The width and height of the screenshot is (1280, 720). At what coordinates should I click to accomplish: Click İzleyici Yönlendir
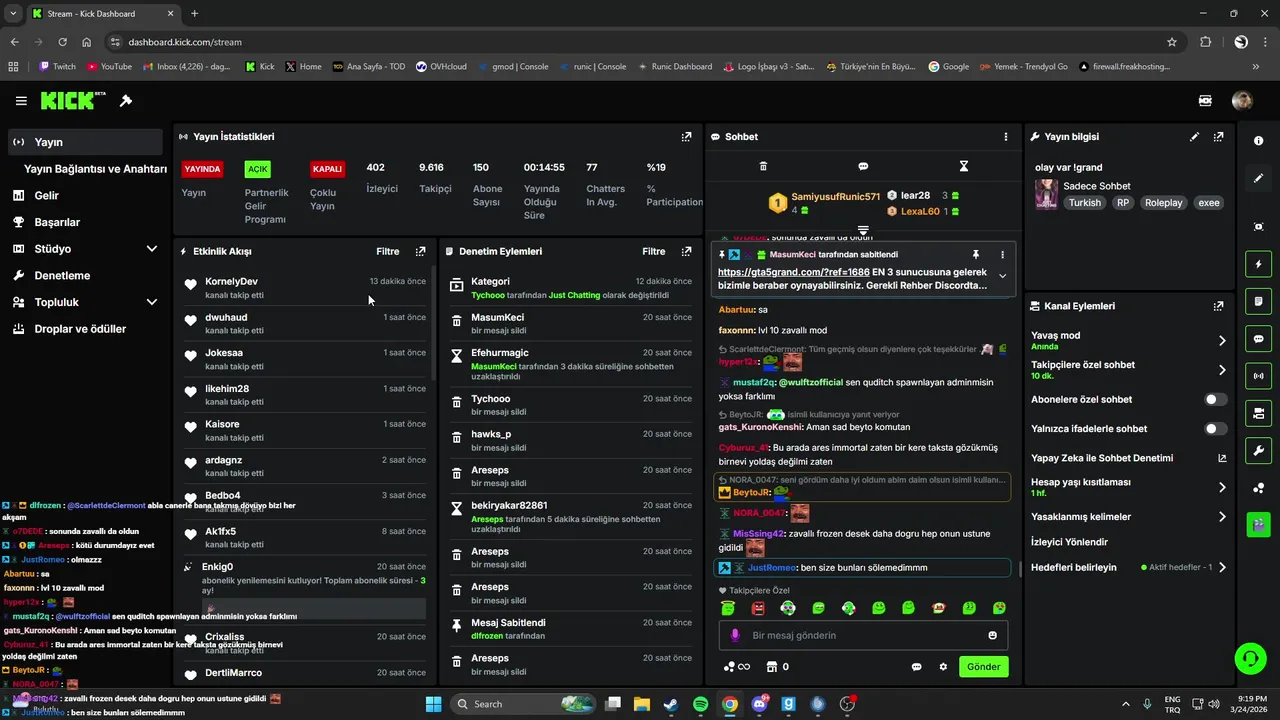(x=1069, y=542)
